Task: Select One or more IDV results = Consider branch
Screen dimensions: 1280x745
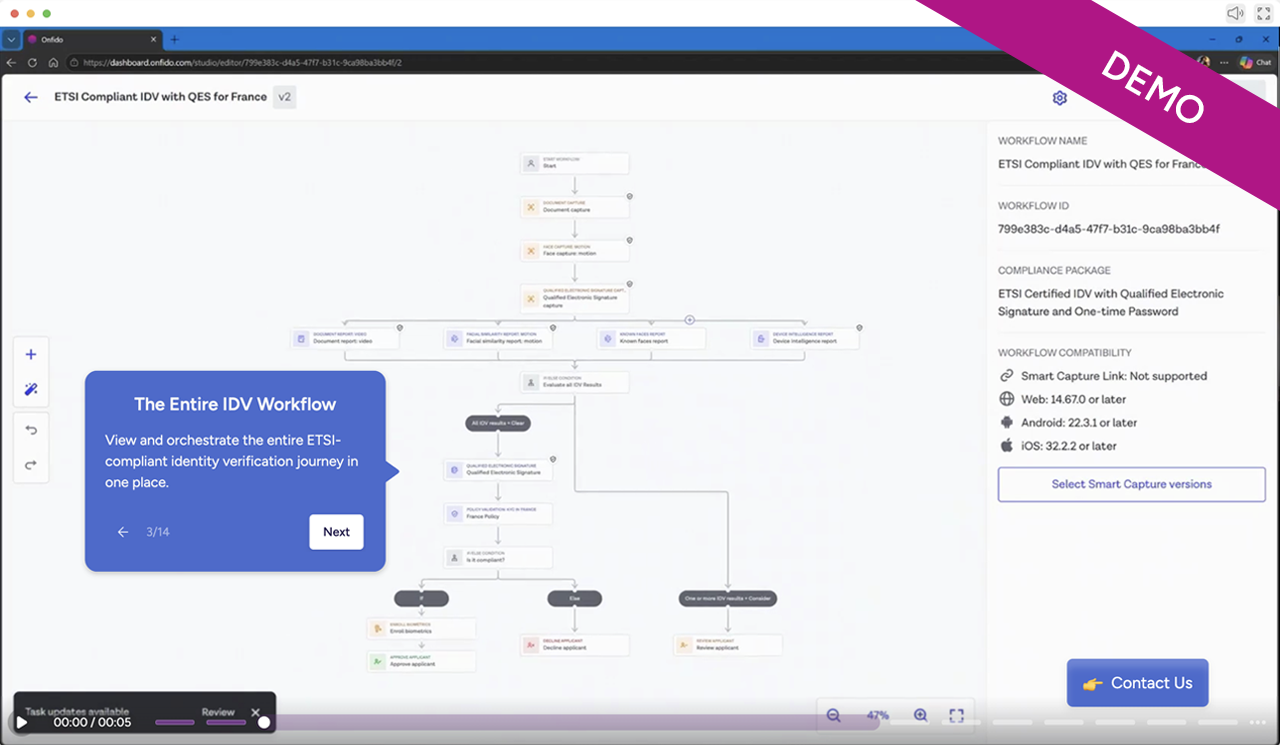Action: point(728,598)
